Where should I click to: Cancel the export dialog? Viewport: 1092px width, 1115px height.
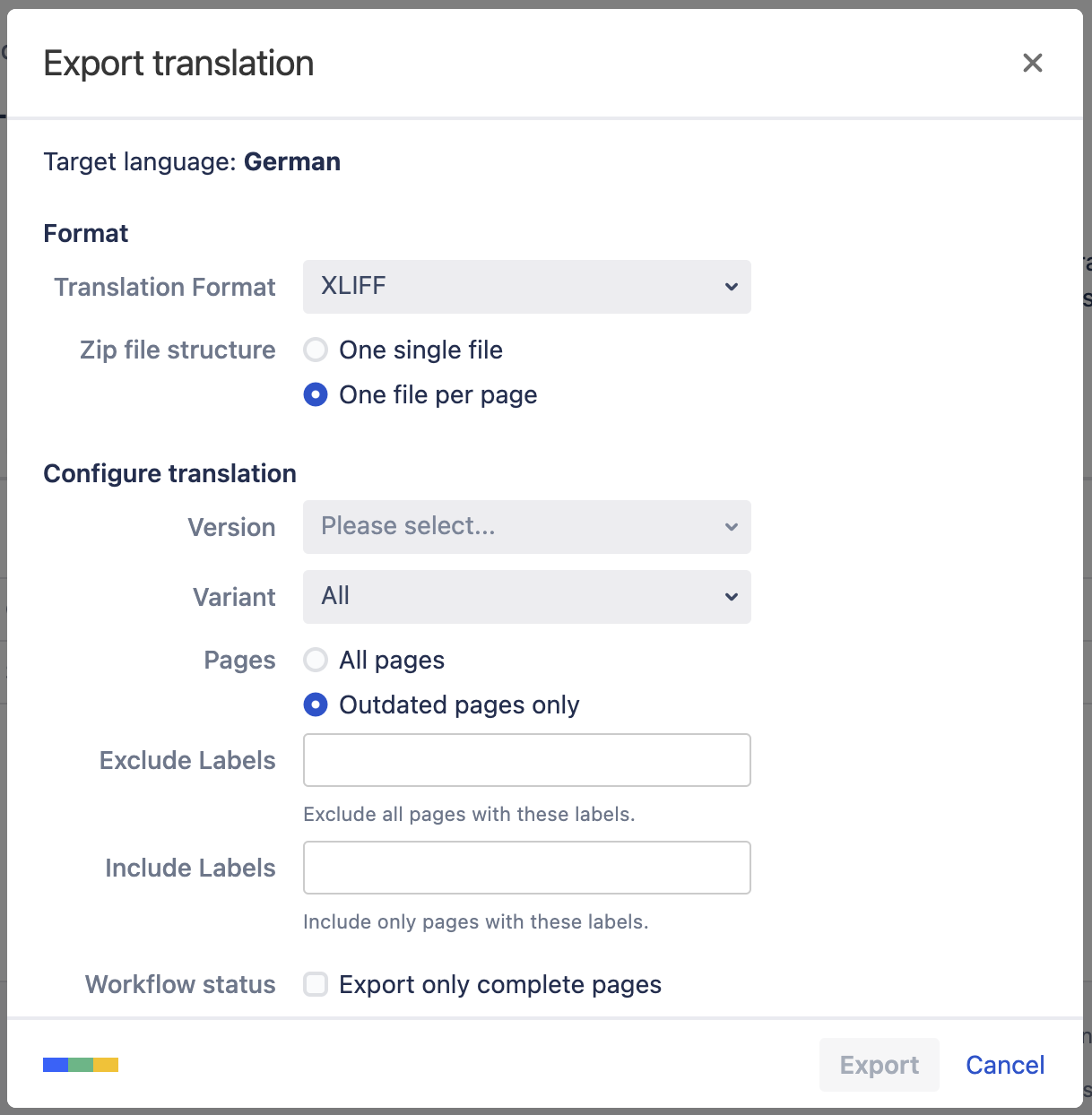coord(1004,1065)
